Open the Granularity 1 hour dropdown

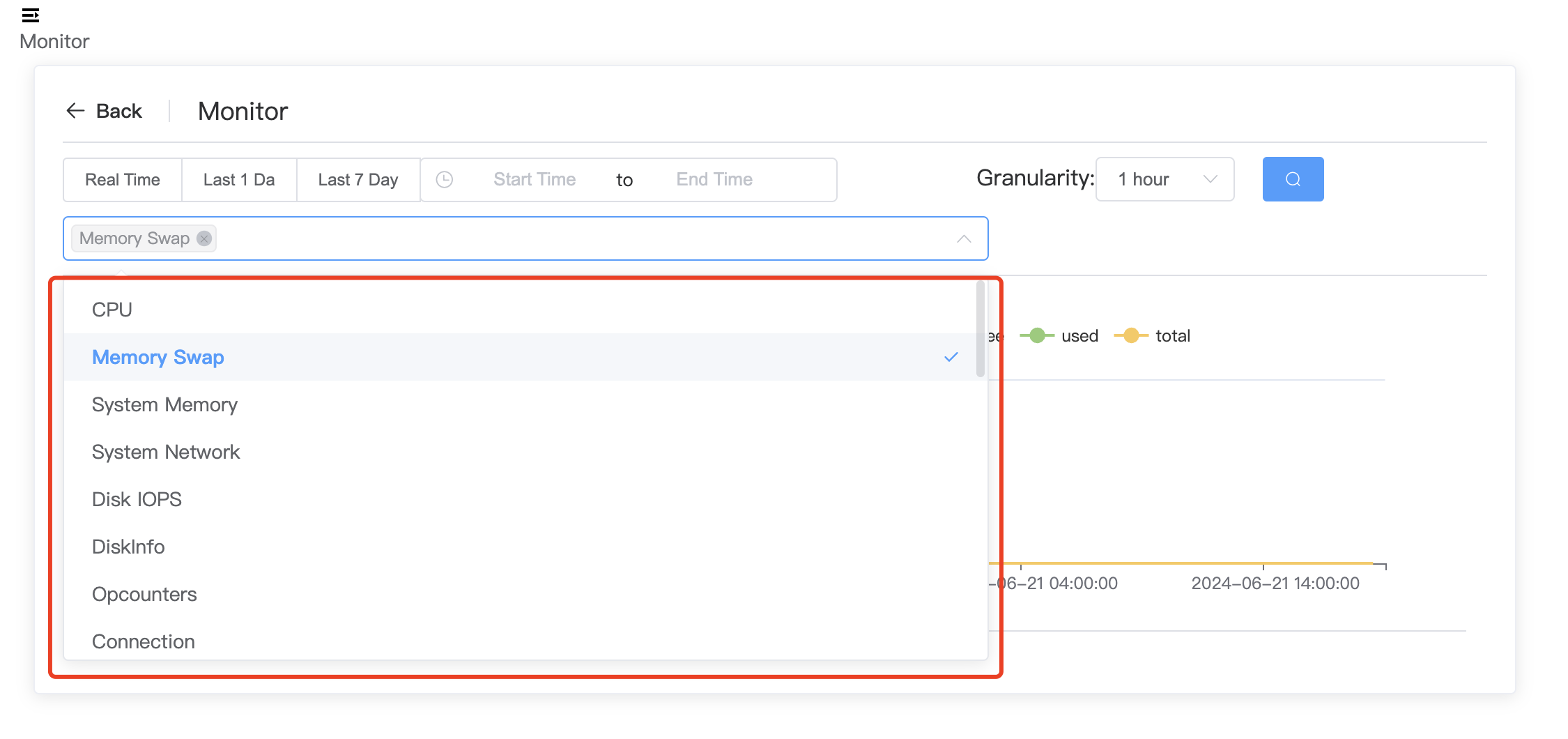click(1165, 179)
